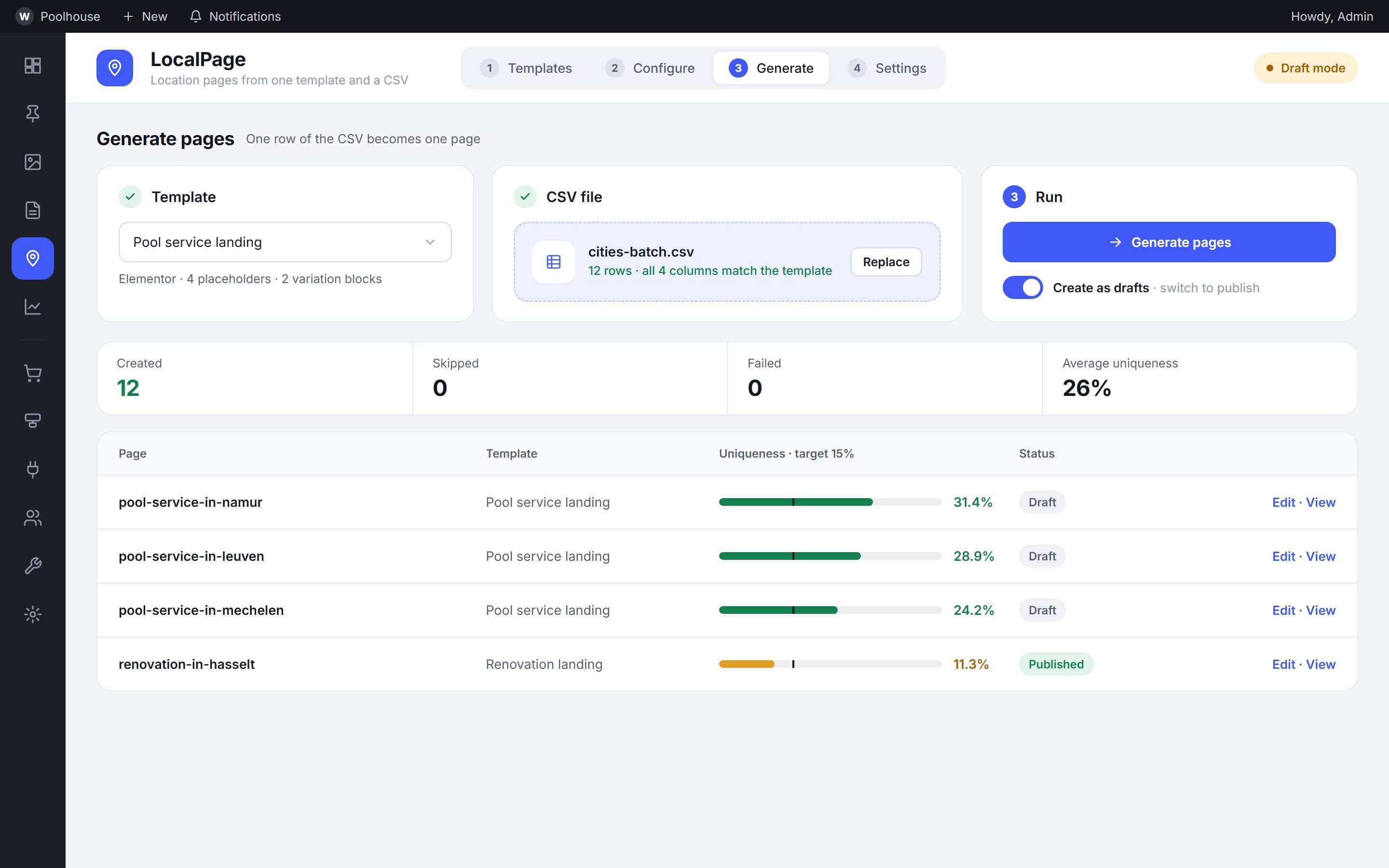Open the dashboard grid icon in sidebar
Screen dimensions: 1389x868
click(33, 66)
